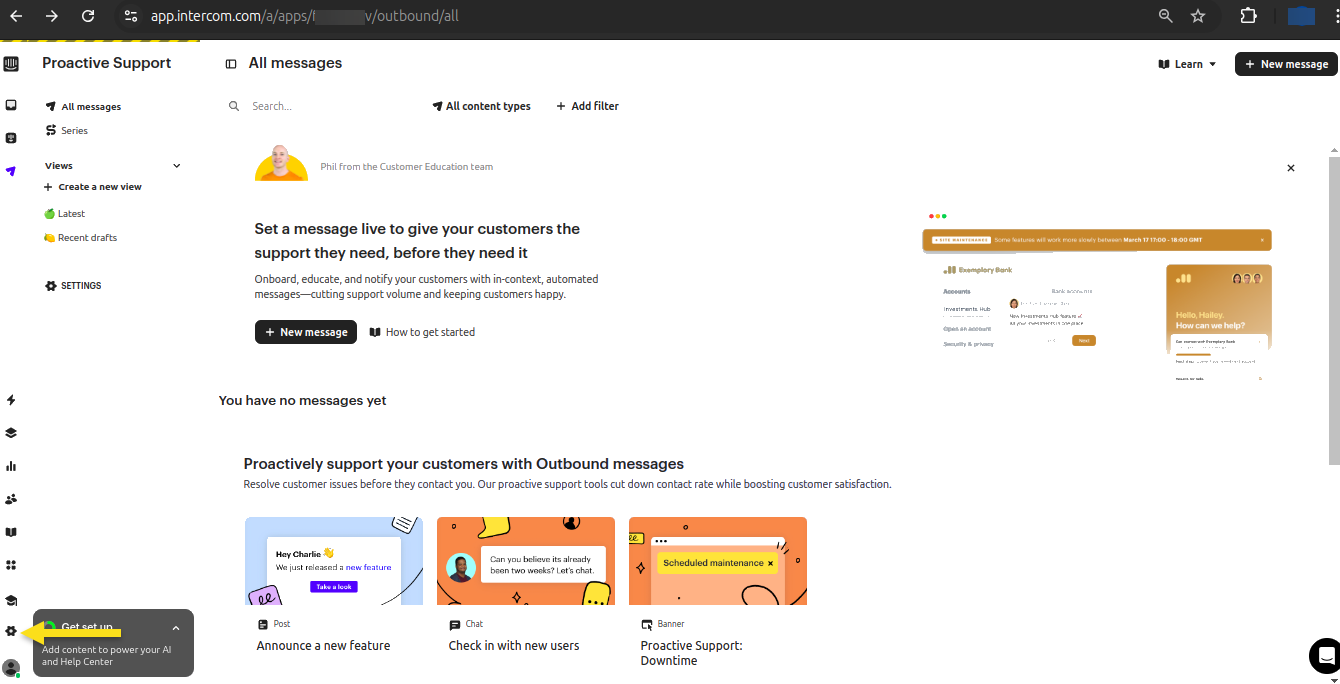Open the Reports bar chart icon
This screenshot has width=1340, height=684.
pos(11,466)
